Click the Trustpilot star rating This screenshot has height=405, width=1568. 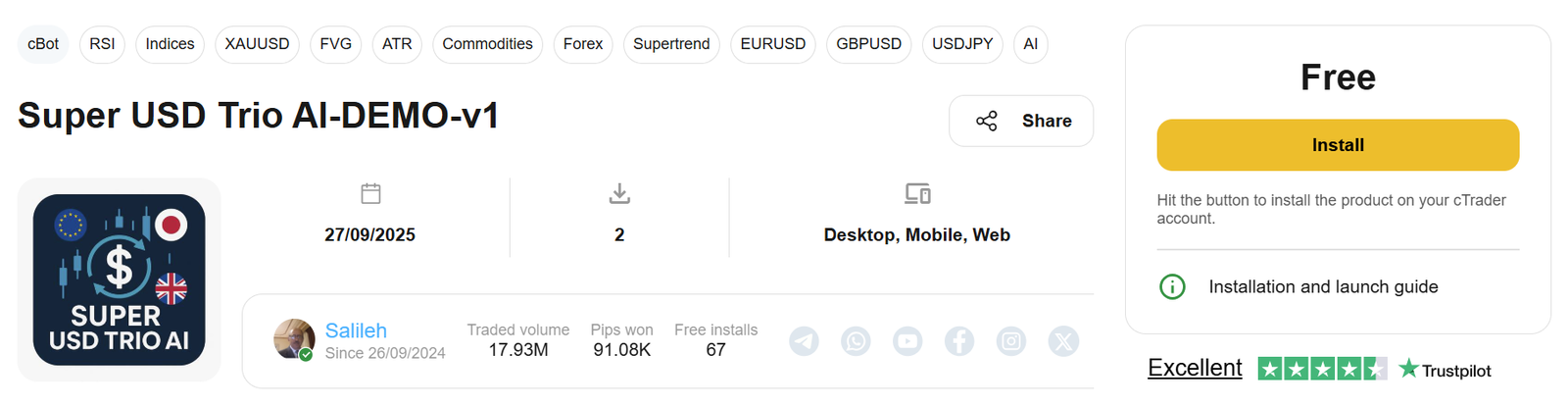pyautogui.click(x=1322, y=369)
